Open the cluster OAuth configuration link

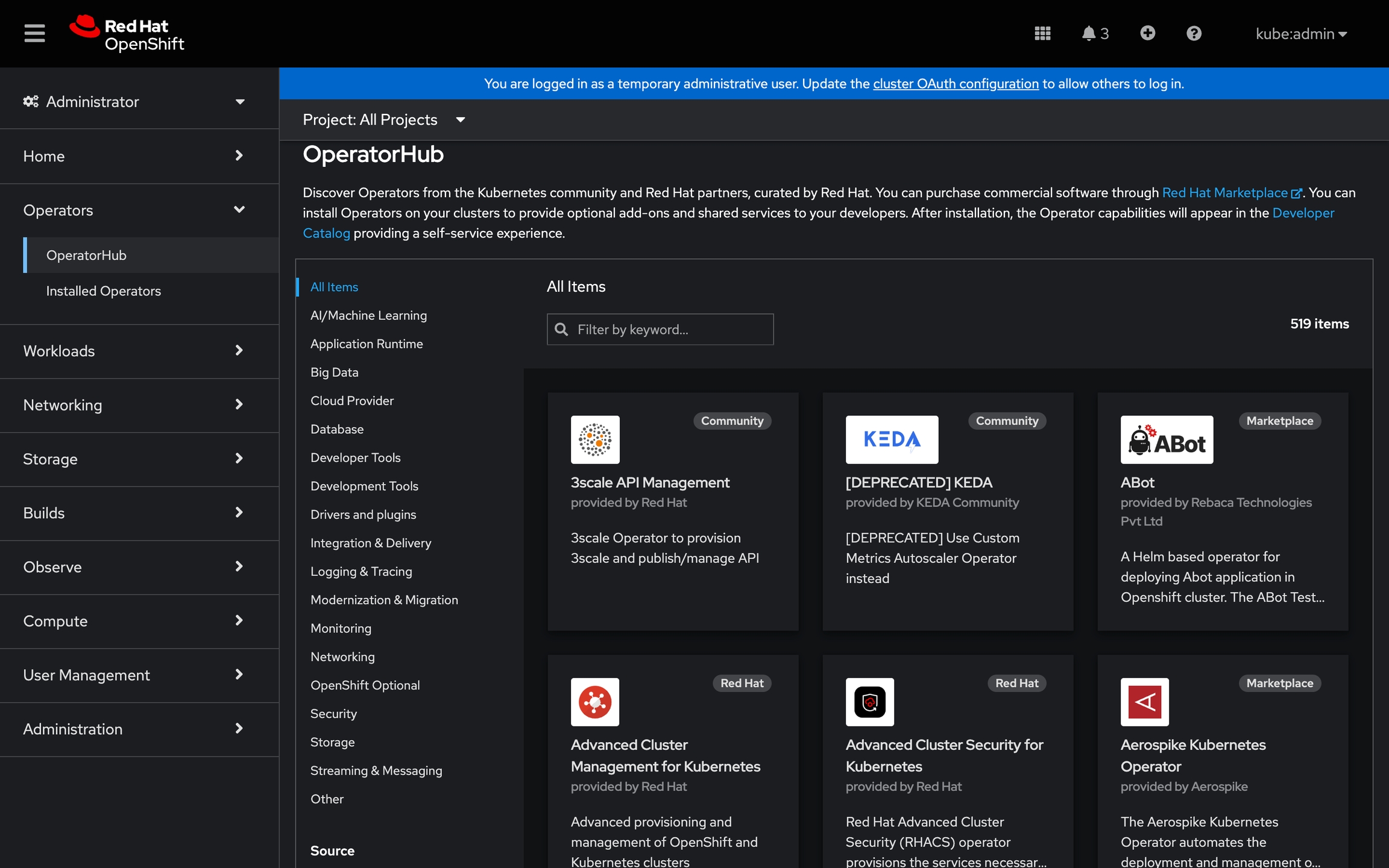point(956,84)
